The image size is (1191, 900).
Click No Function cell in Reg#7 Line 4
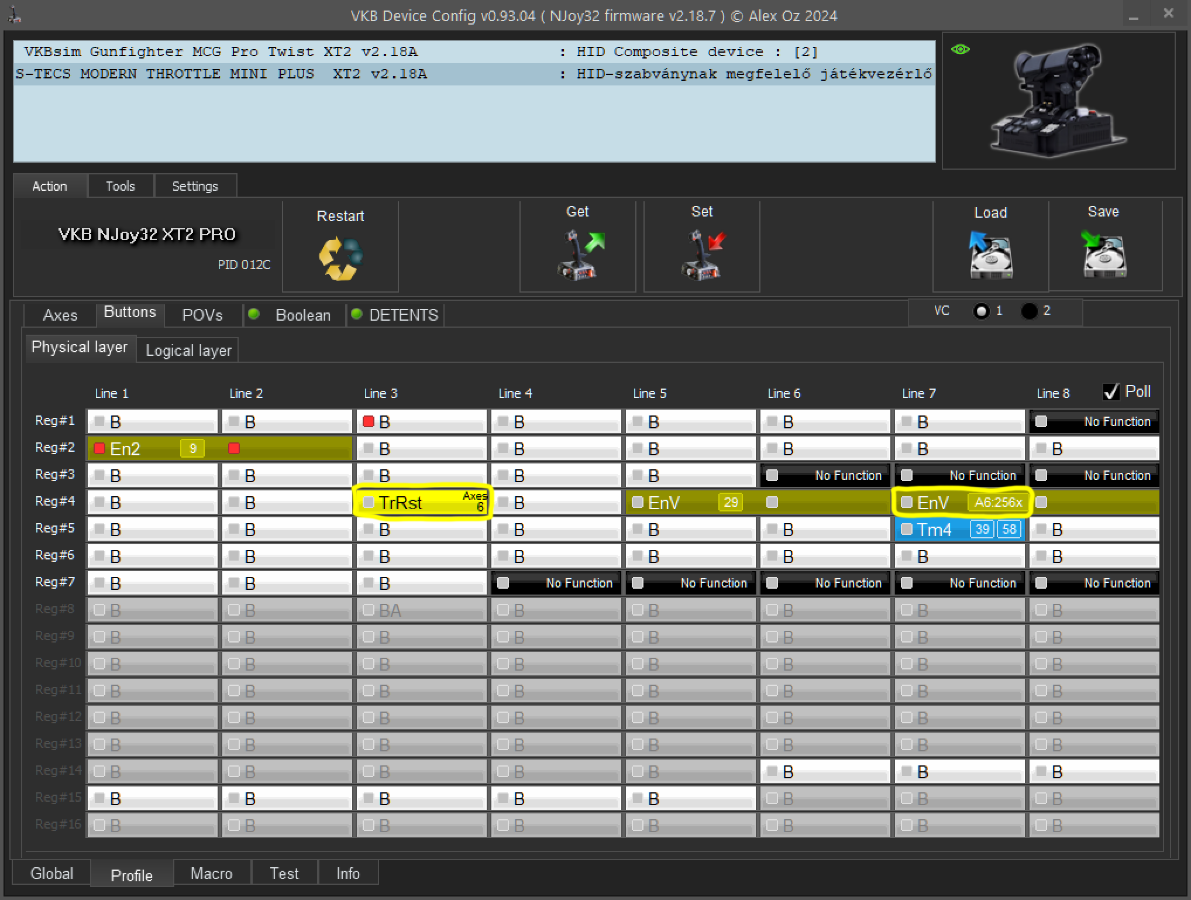(556, 583)
